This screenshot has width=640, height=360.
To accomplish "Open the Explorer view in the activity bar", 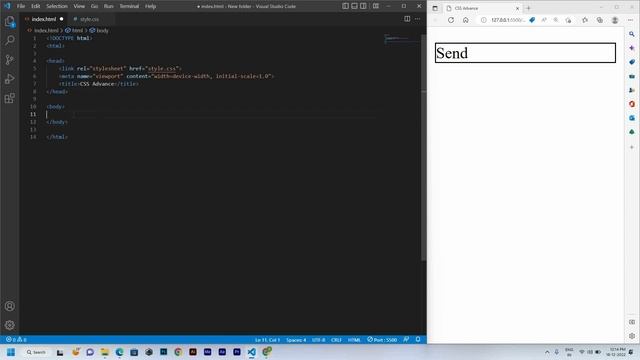I will click(x=10, y=22).
